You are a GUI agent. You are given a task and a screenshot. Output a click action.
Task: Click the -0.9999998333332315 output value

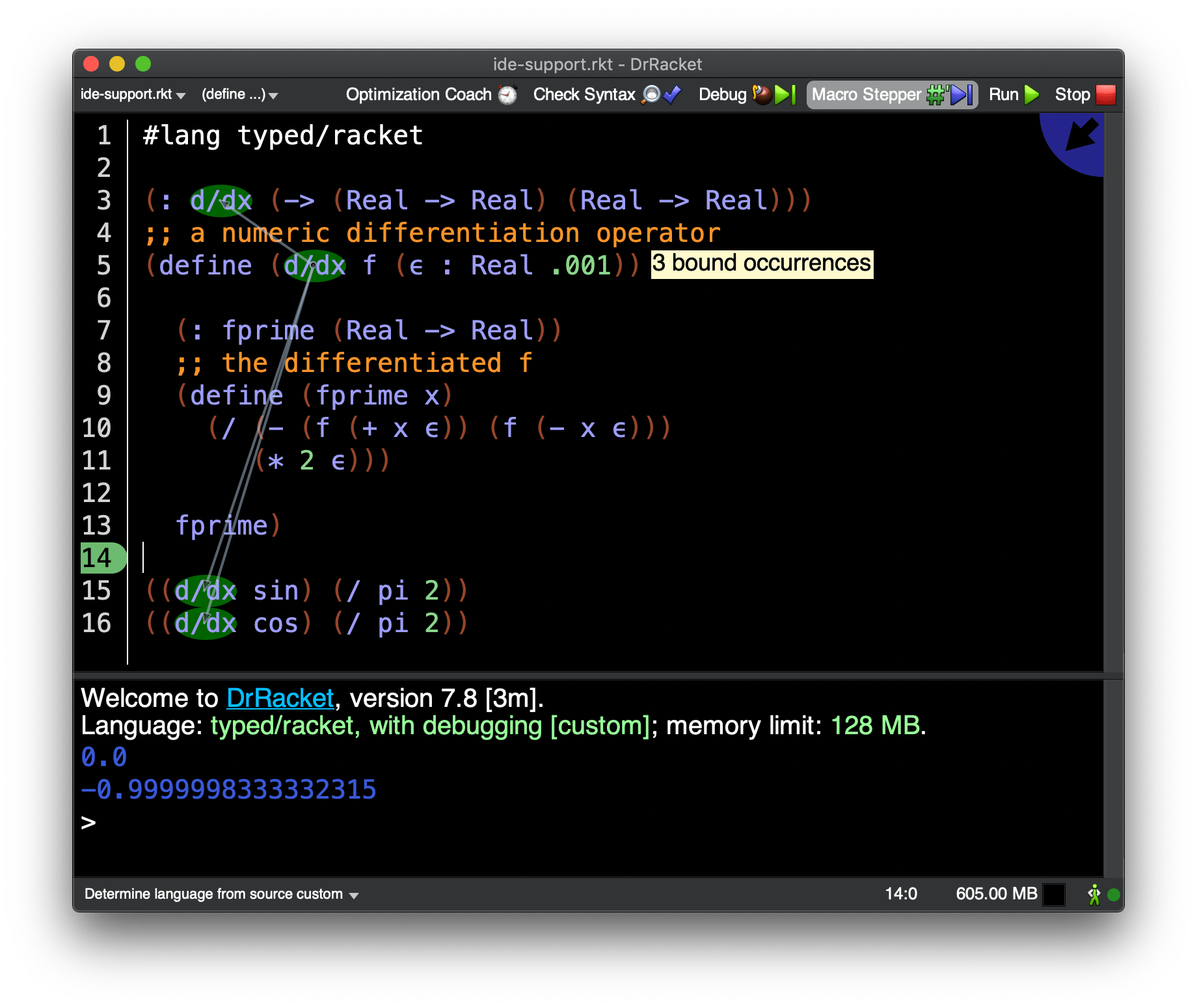[229, 790]
